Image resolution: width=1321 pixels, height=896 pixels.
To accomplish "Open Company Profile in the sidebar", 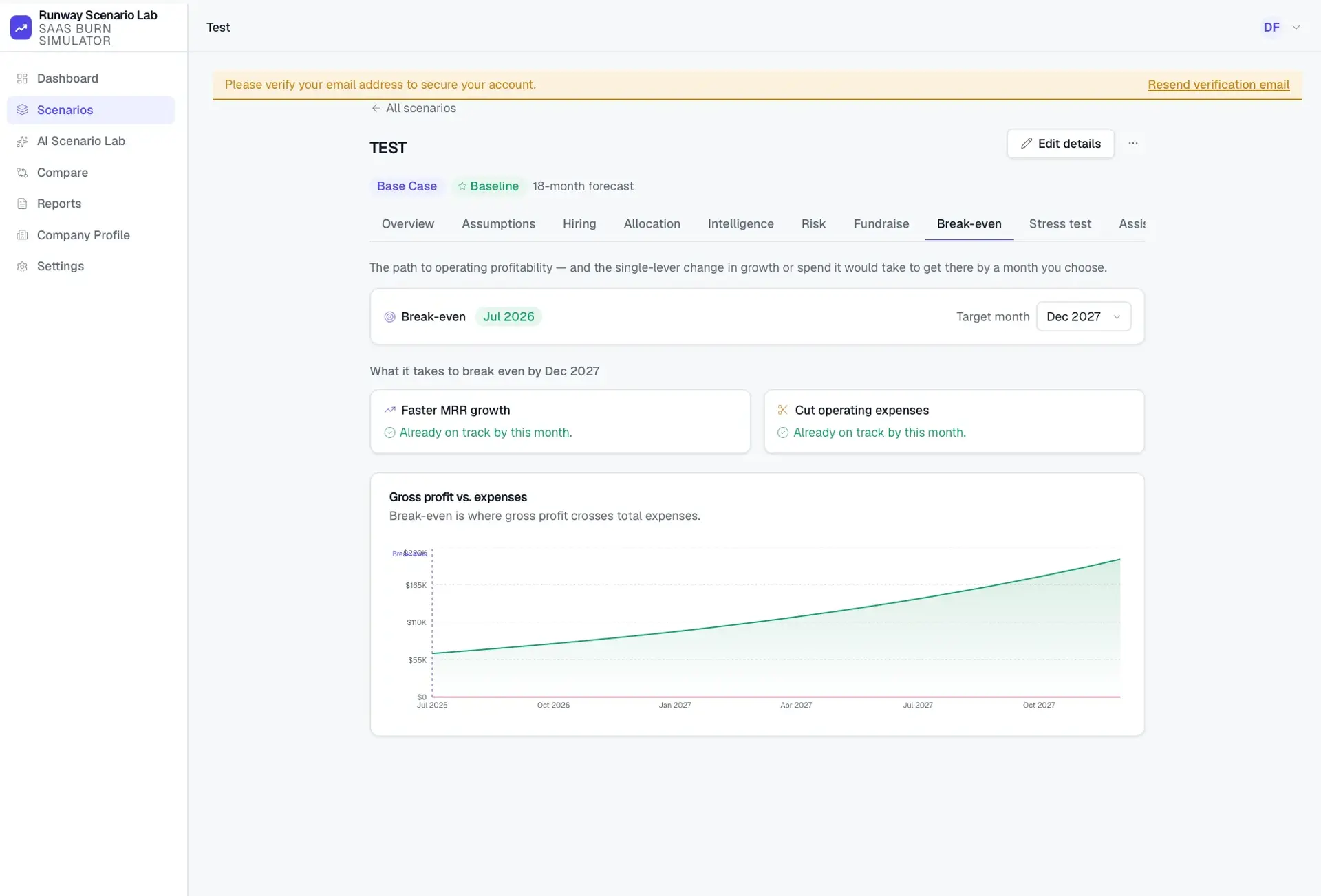I will point(91,235).
